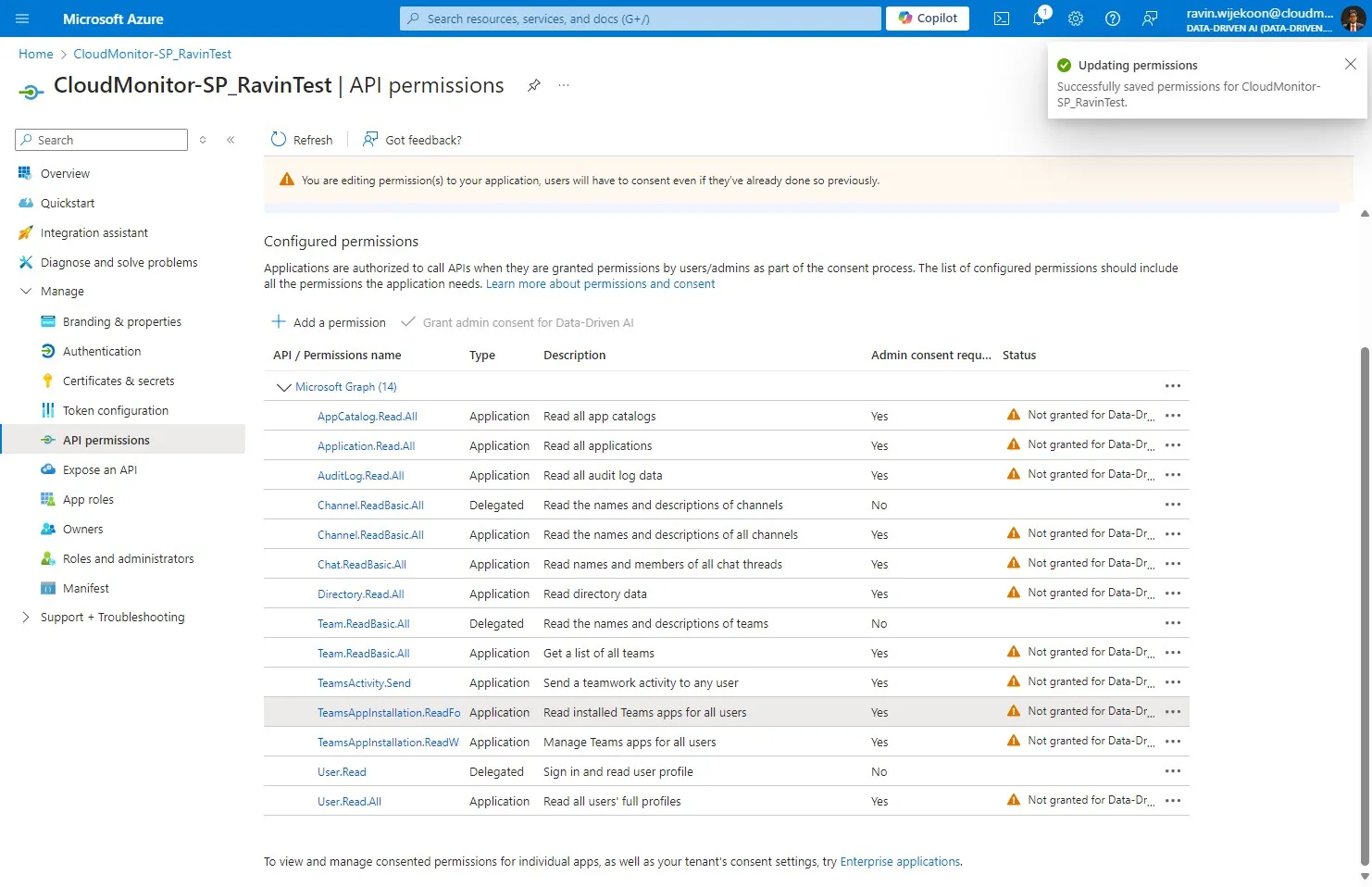Viewport: 1372px width, 887px height.
Task: Open the Directory.Read.All permission link
Action: (361, 594)
